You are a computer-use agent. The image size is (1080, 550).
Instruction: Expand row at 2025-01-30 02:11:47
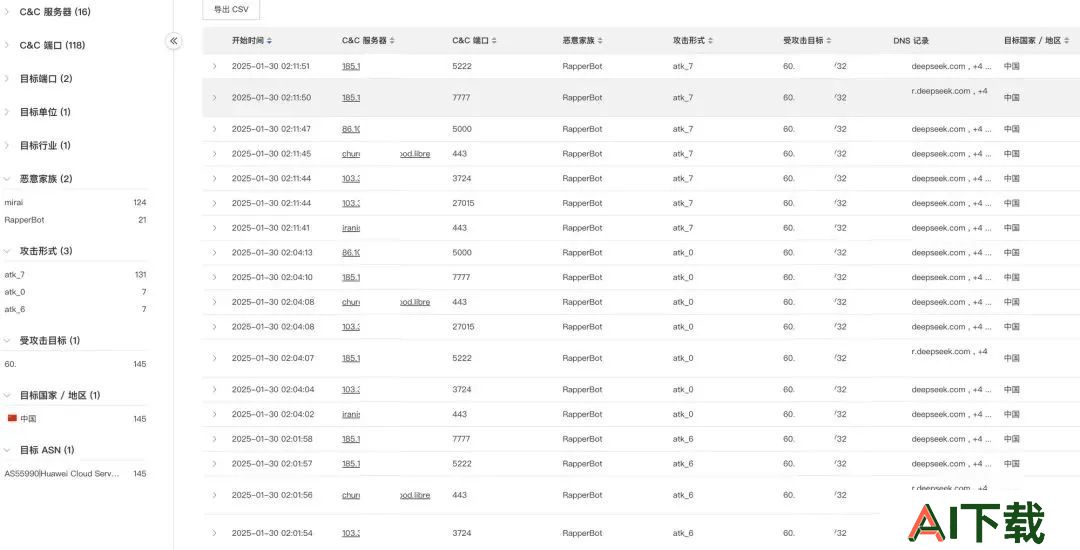click(x=214, y=129)
